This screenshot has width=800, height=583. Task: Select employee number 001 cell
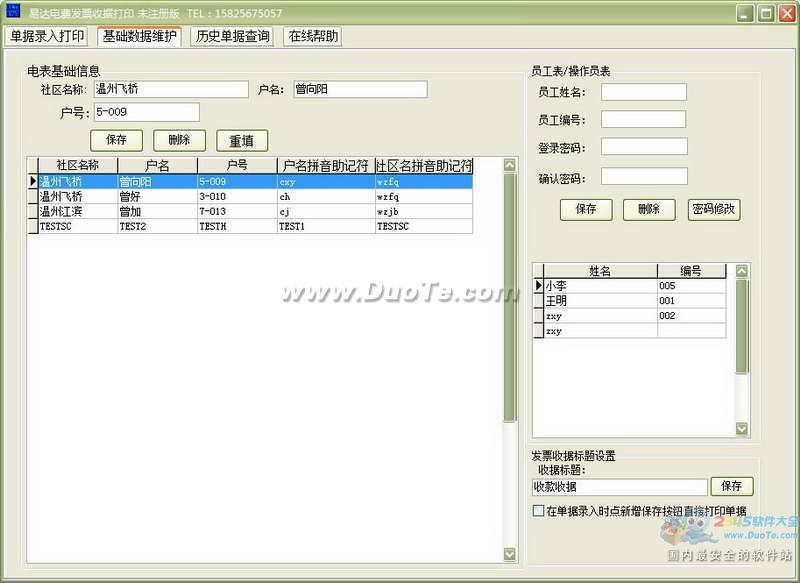click(691, 301)
